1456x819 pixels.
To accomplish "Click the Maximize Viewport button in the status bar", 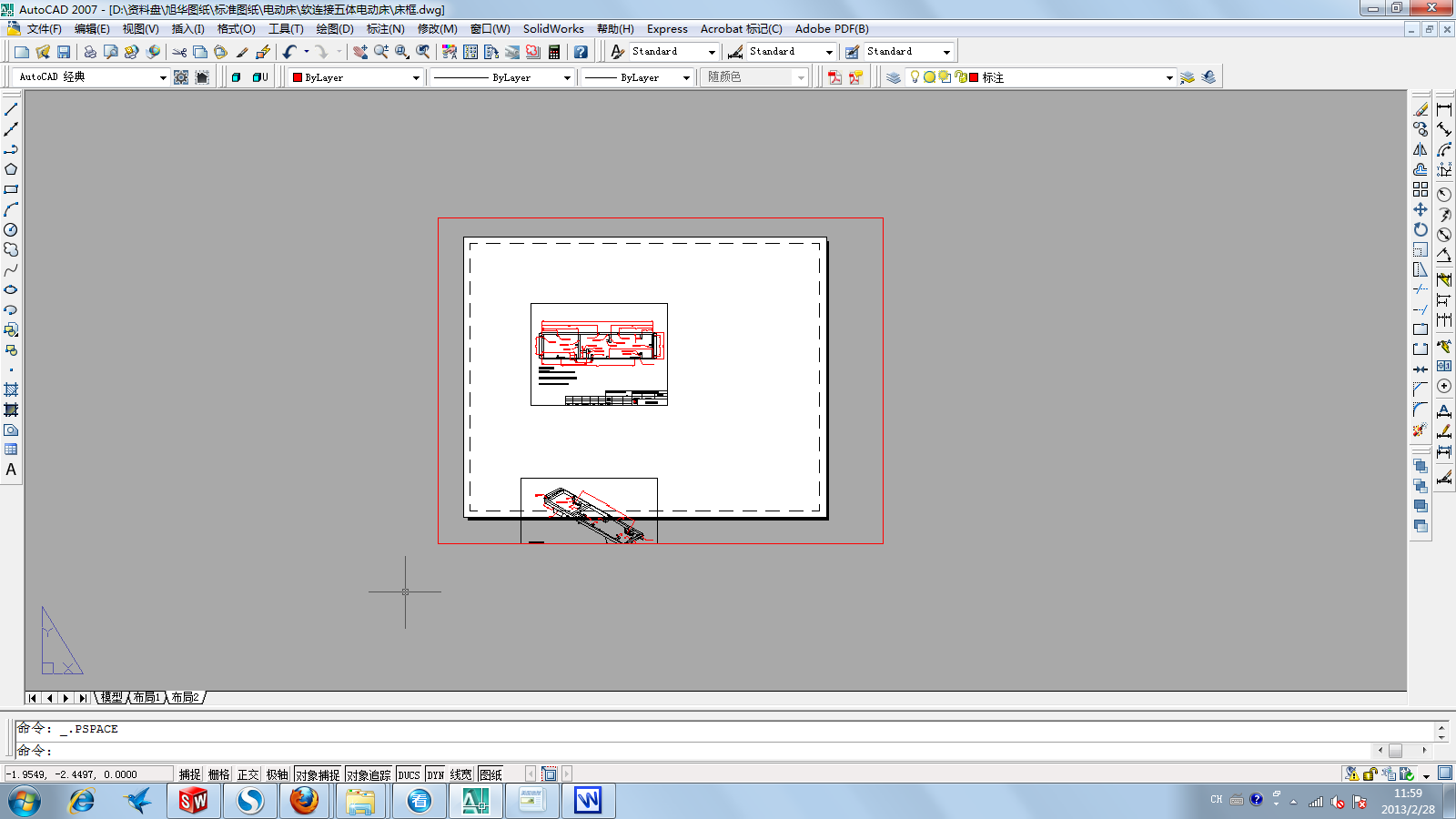I will coord(549,774).
